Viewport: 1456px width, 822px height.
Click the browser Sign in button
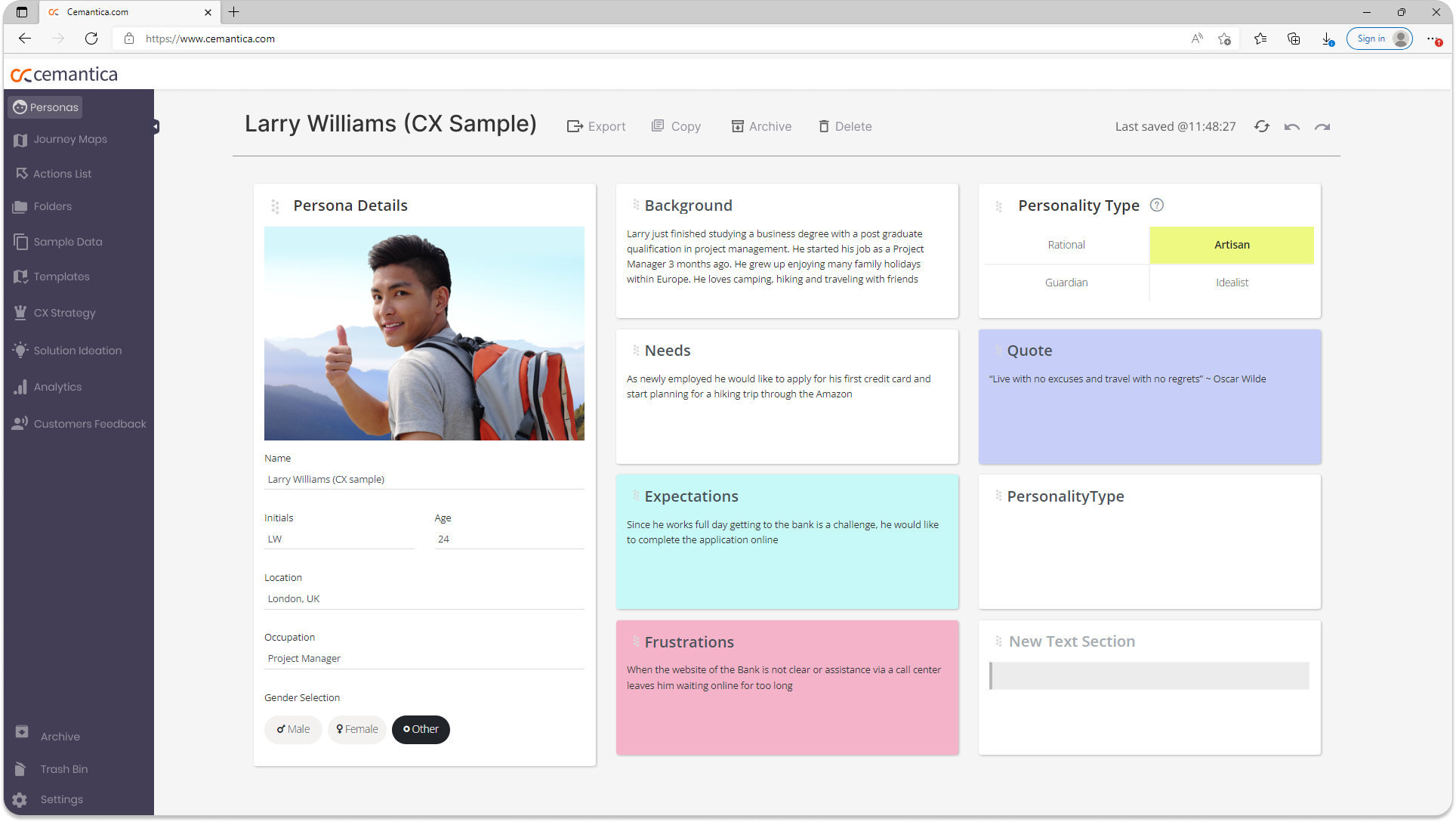pyautogui.click(x=1379, y=39)
